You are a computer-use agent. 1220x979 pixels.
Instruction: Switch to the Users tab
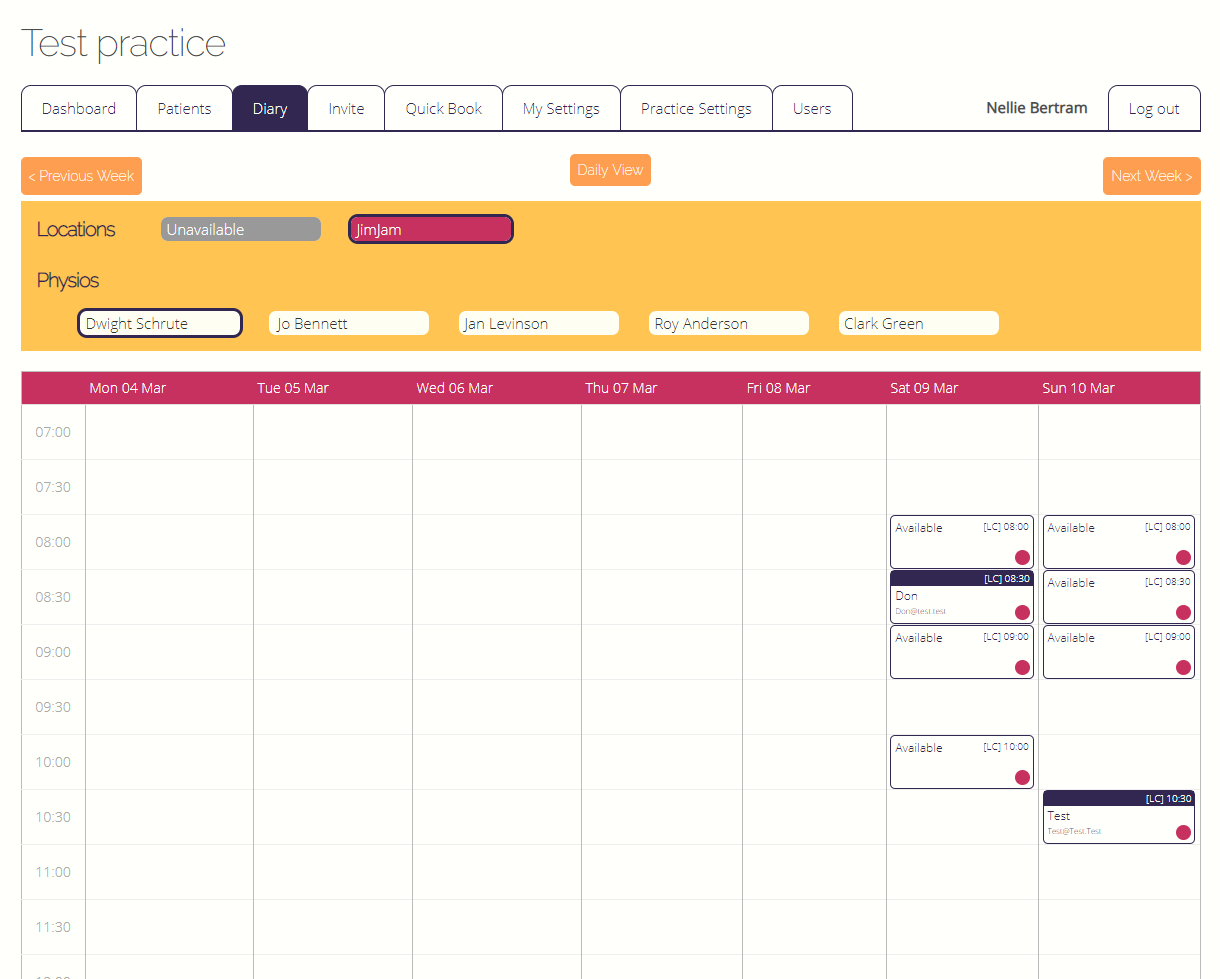(812, 108)
